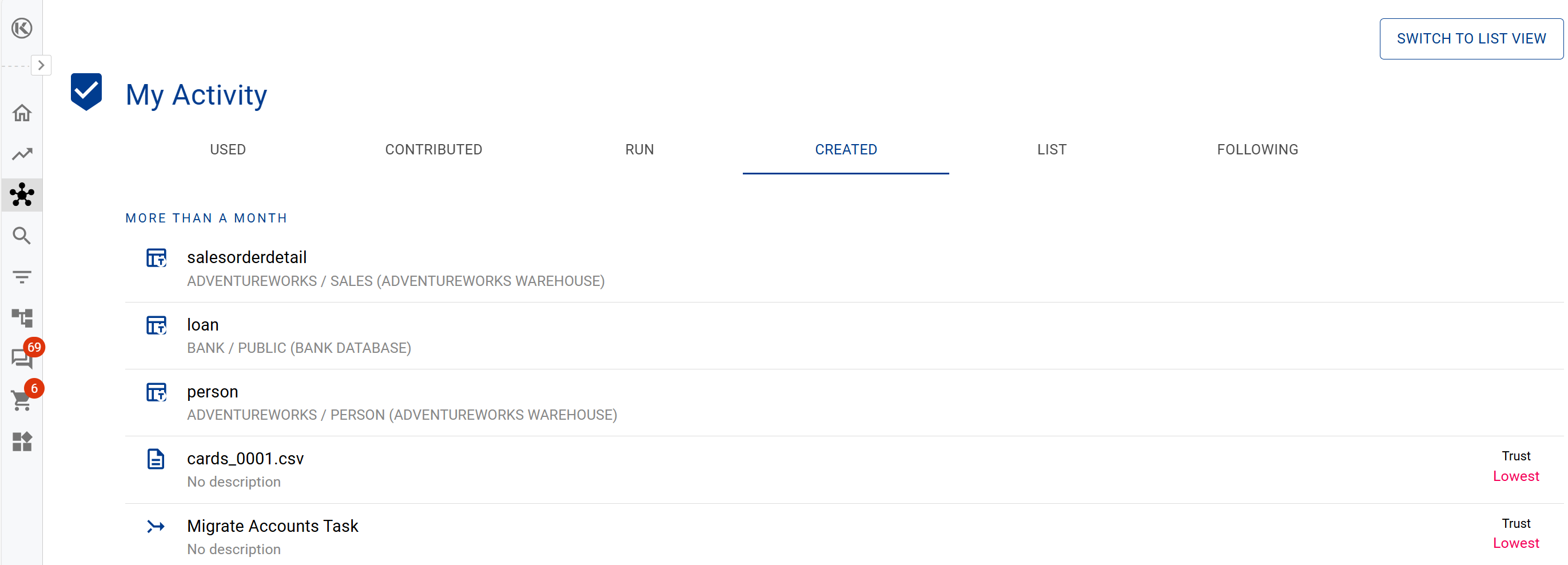The image size is (1568, 565).
Task: Open the hierarchy tree icon
Action: point(22,318)
